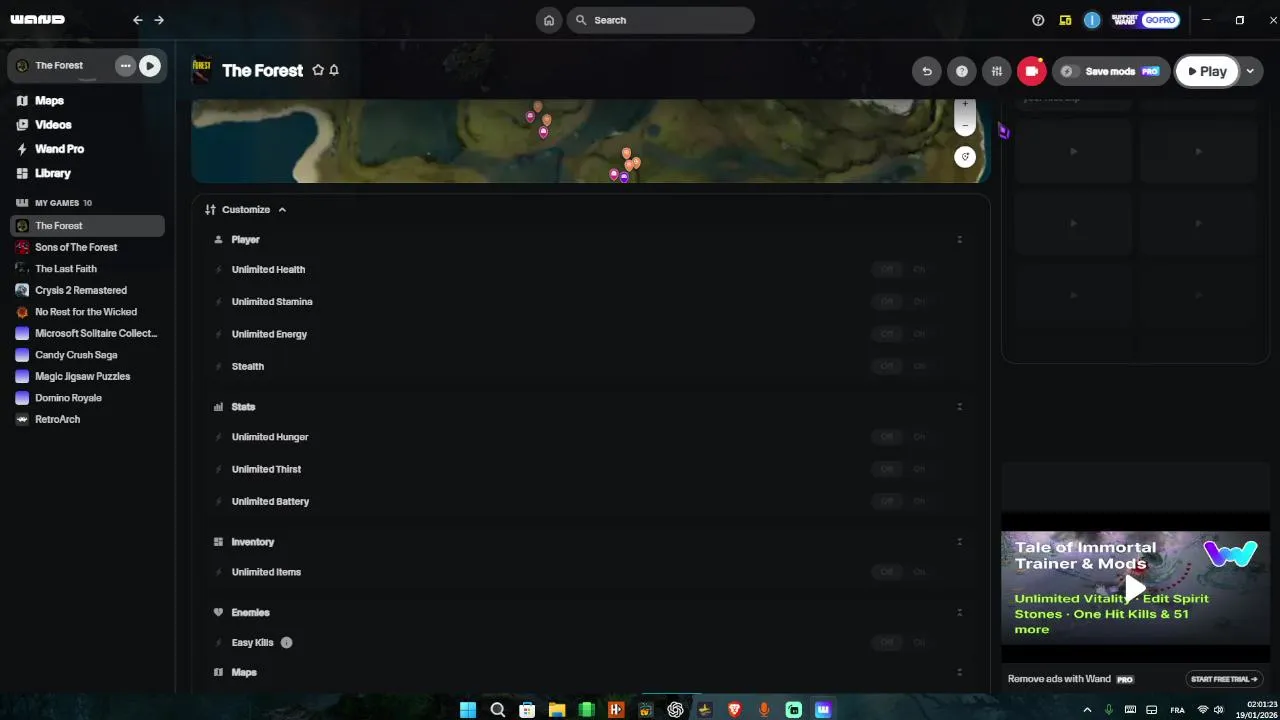Open ChatGPT taskbar icon
Viewport: 1280px width, 720px height.
coord(675,710)
